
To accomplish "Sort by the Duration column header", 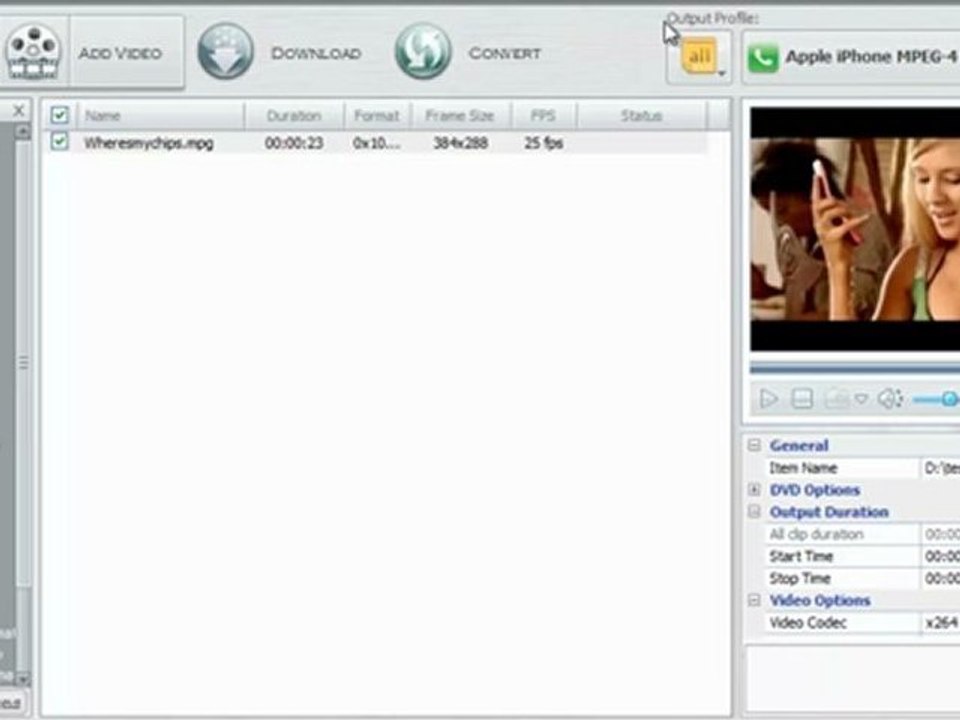I will point(294,116).
